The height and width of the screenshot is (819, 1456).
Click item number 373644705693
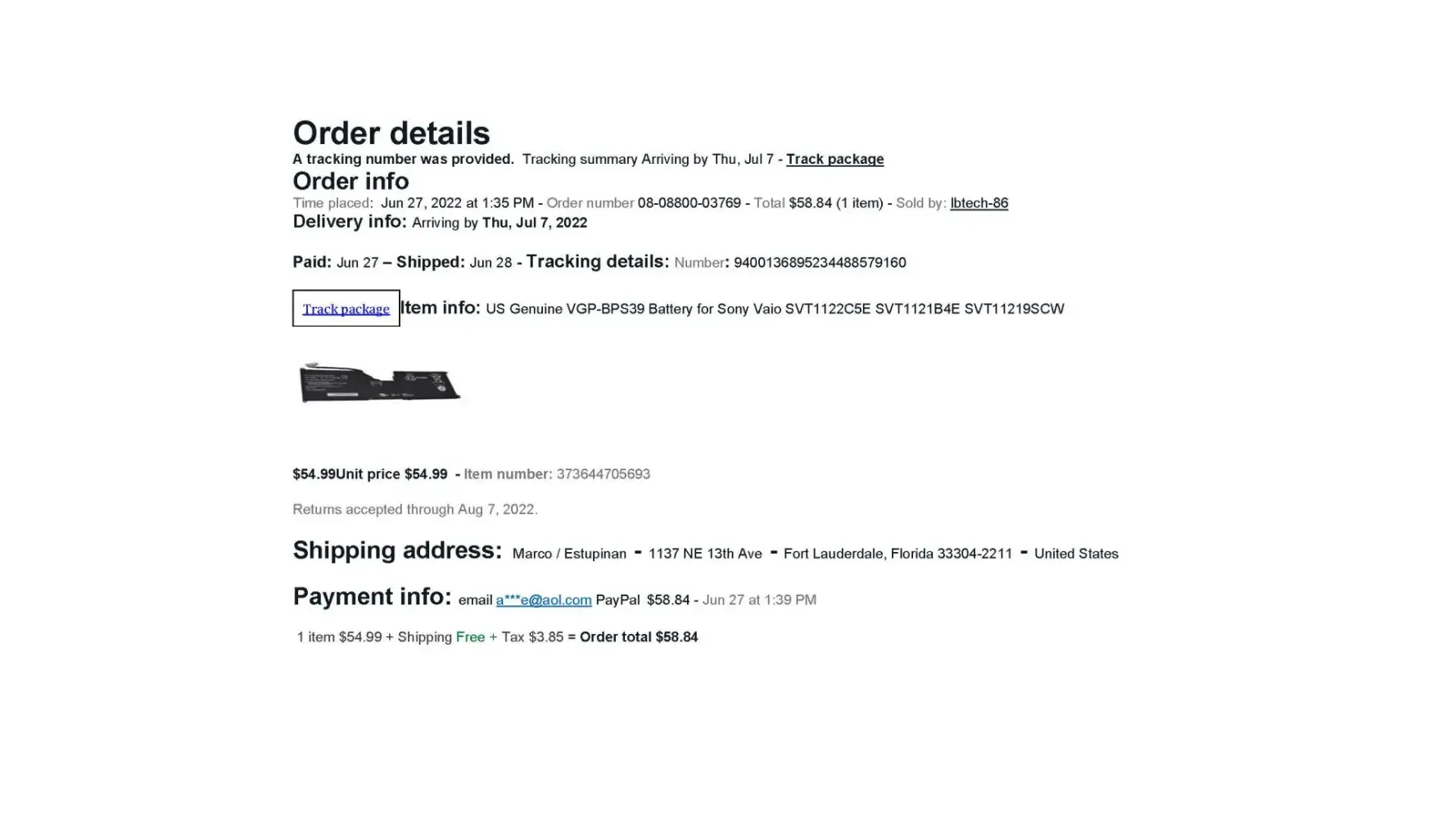603,474
